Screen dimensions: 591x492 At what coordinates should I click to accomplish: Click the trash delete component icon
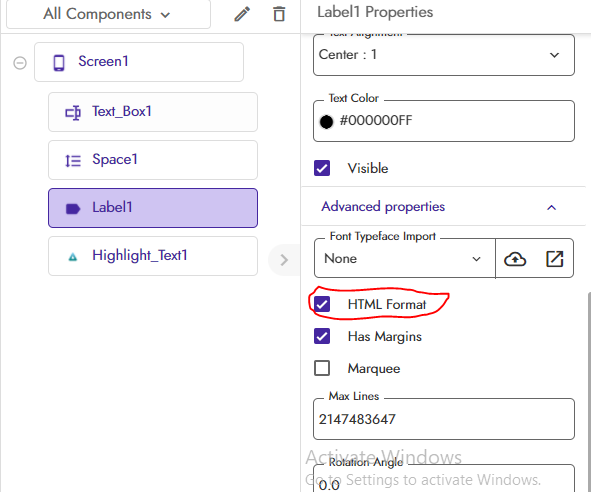click(279, 14)
